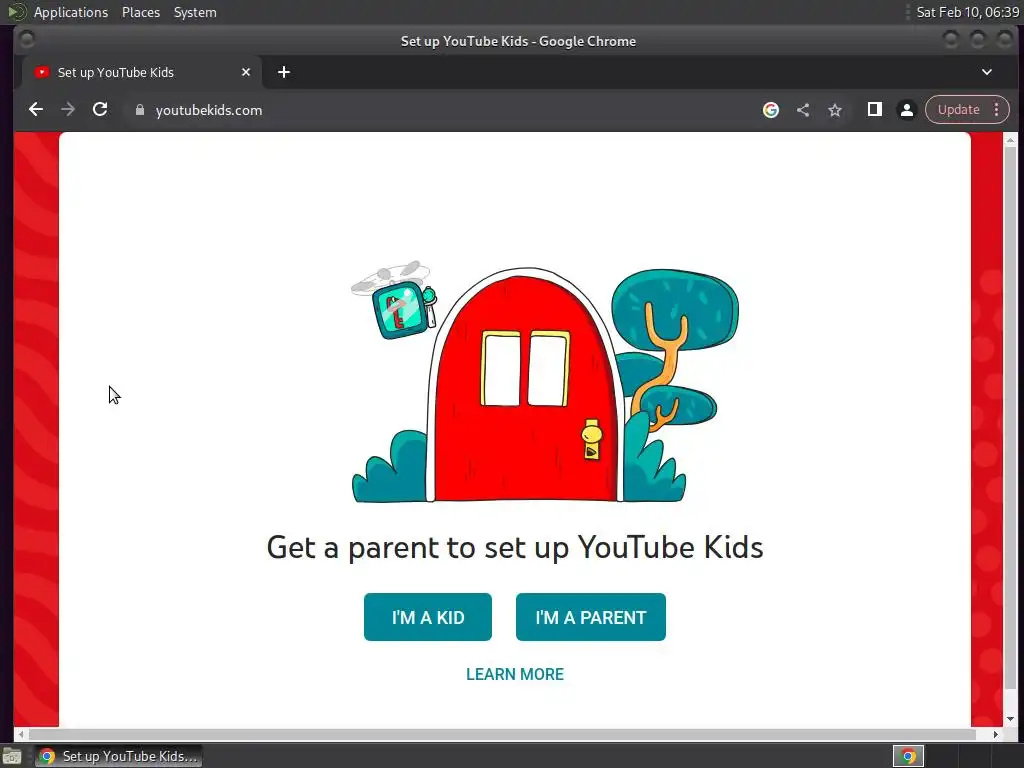The image size is (1024, 768).
Task: Click the Chrome taskbar entry Set up YouTube Kids
Action: (118, 756)
